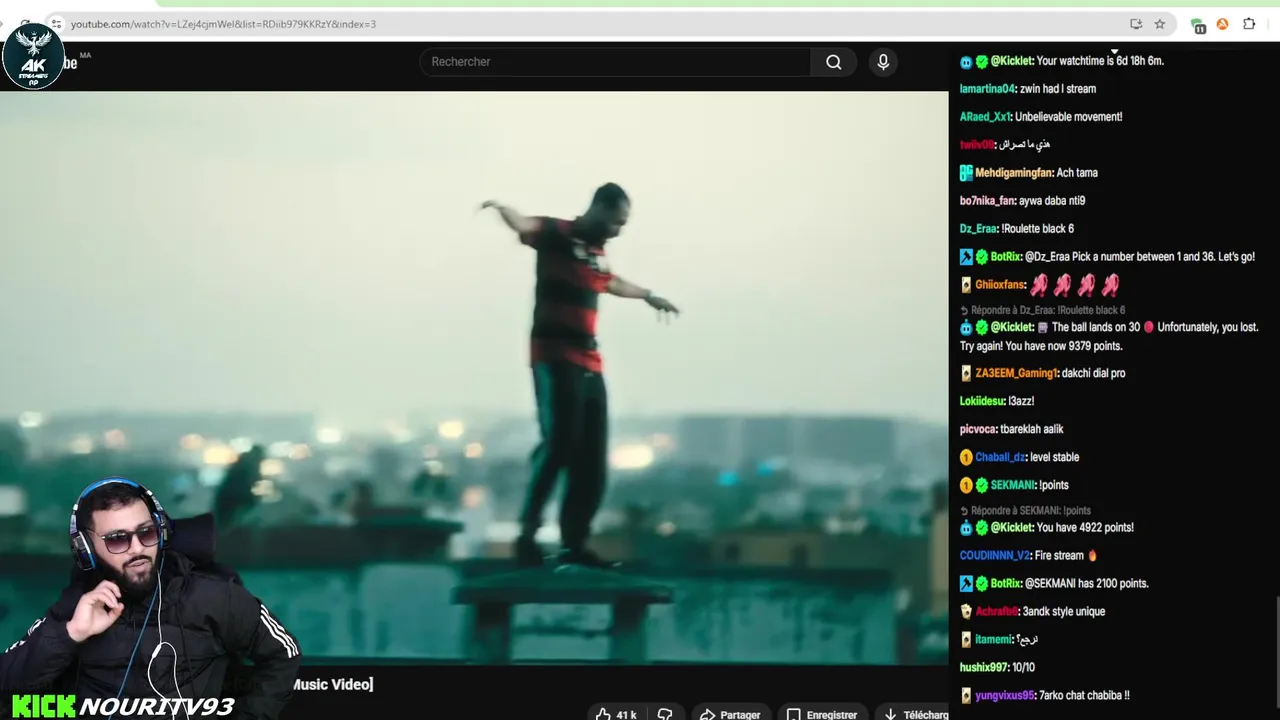Image resolution: width=1280 pixels, height=720 pixels.
Task: Activate voice search microphone icon
Action: pyautogui.click(x=883, y=62)
